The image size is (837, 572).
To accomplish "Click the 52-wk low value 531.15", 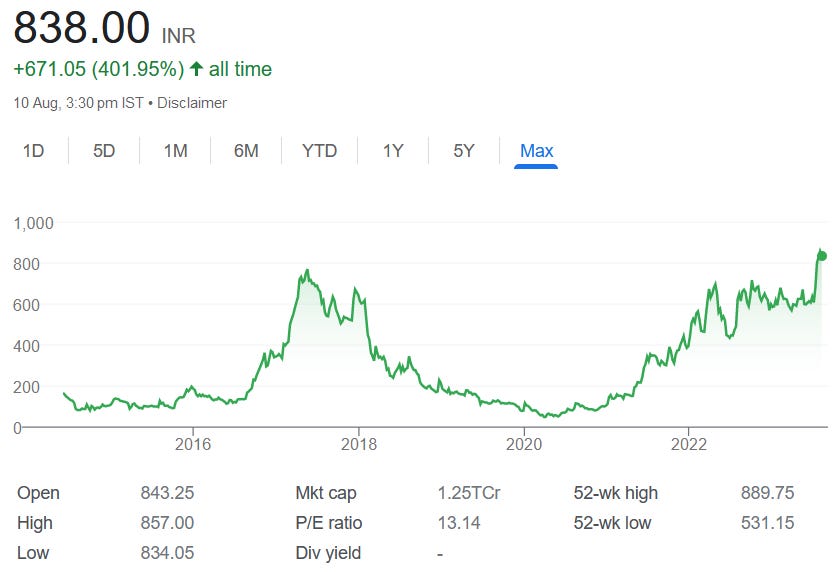I will coord(768,522).
